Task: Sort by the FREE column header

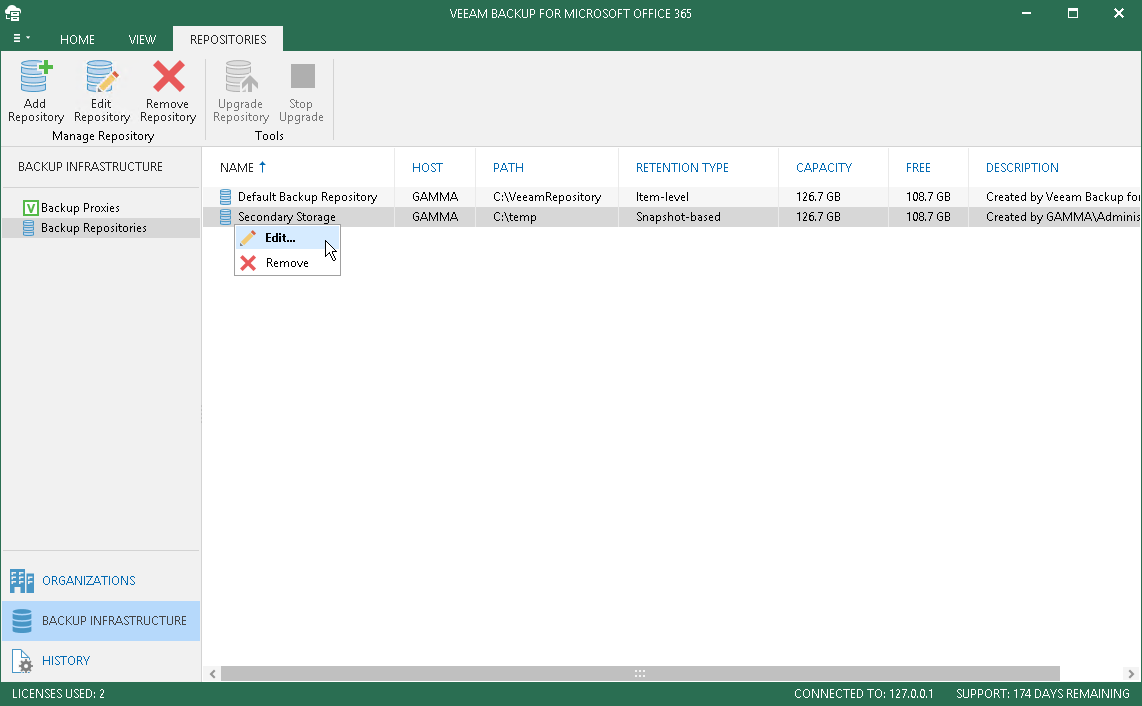Action: 918,168
